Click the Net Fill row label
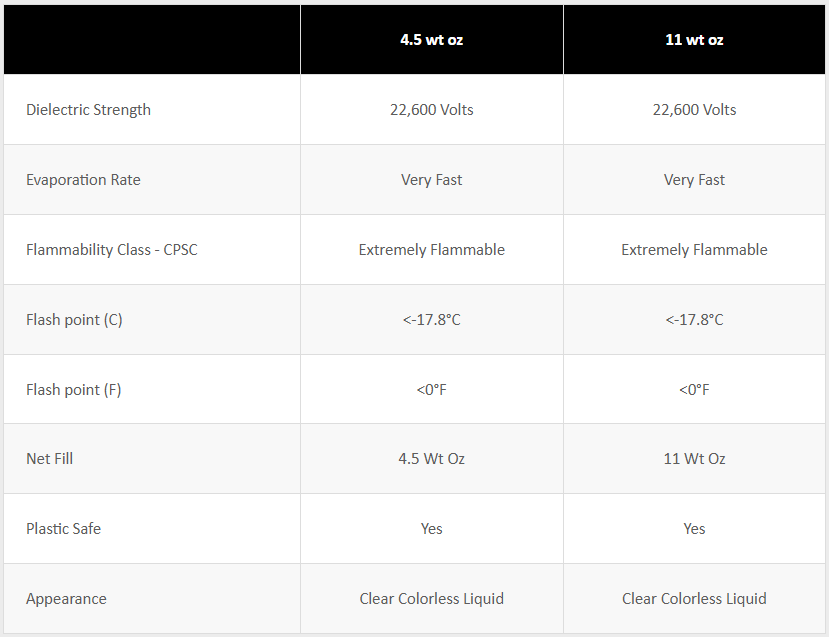Viewport: 829px width, 637px height. pos(49,459)
